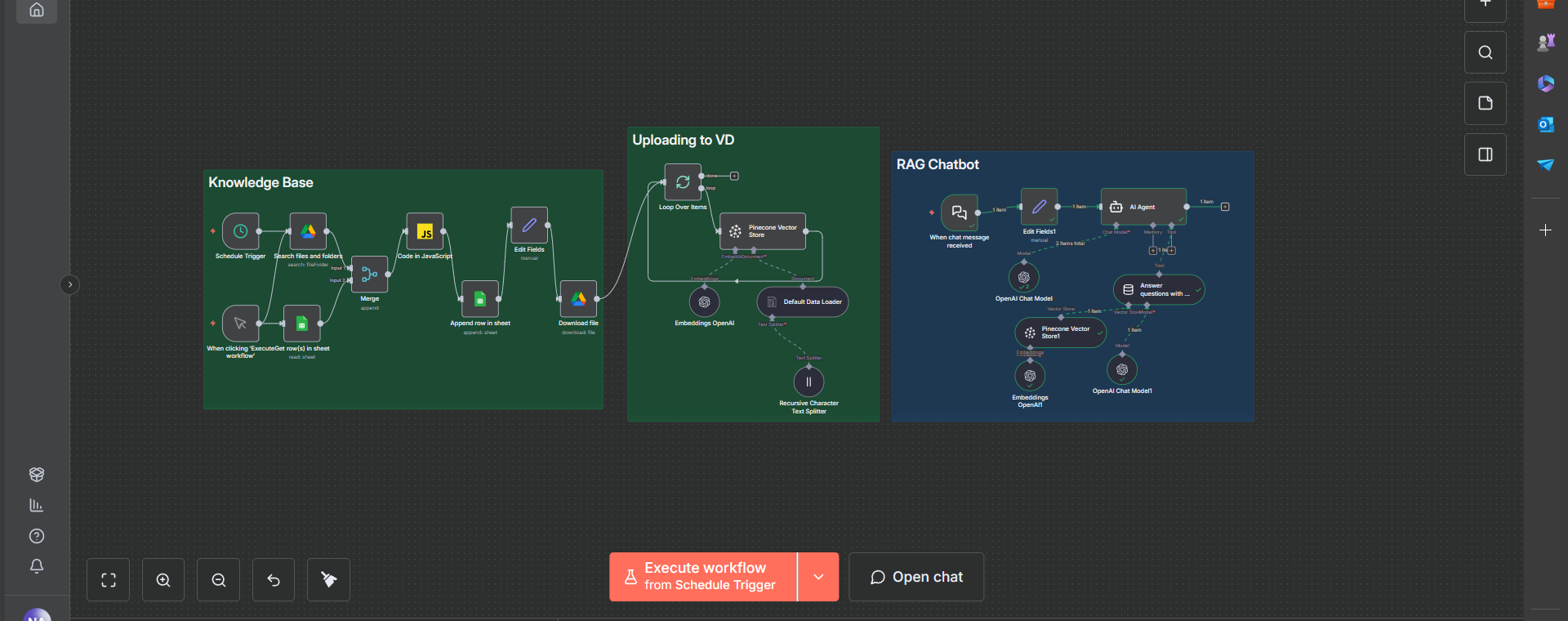Viewport: 1568px width, 621px height.
Task: Select the Embeddings OpenAI1 node
Action: coord(1030,376)
